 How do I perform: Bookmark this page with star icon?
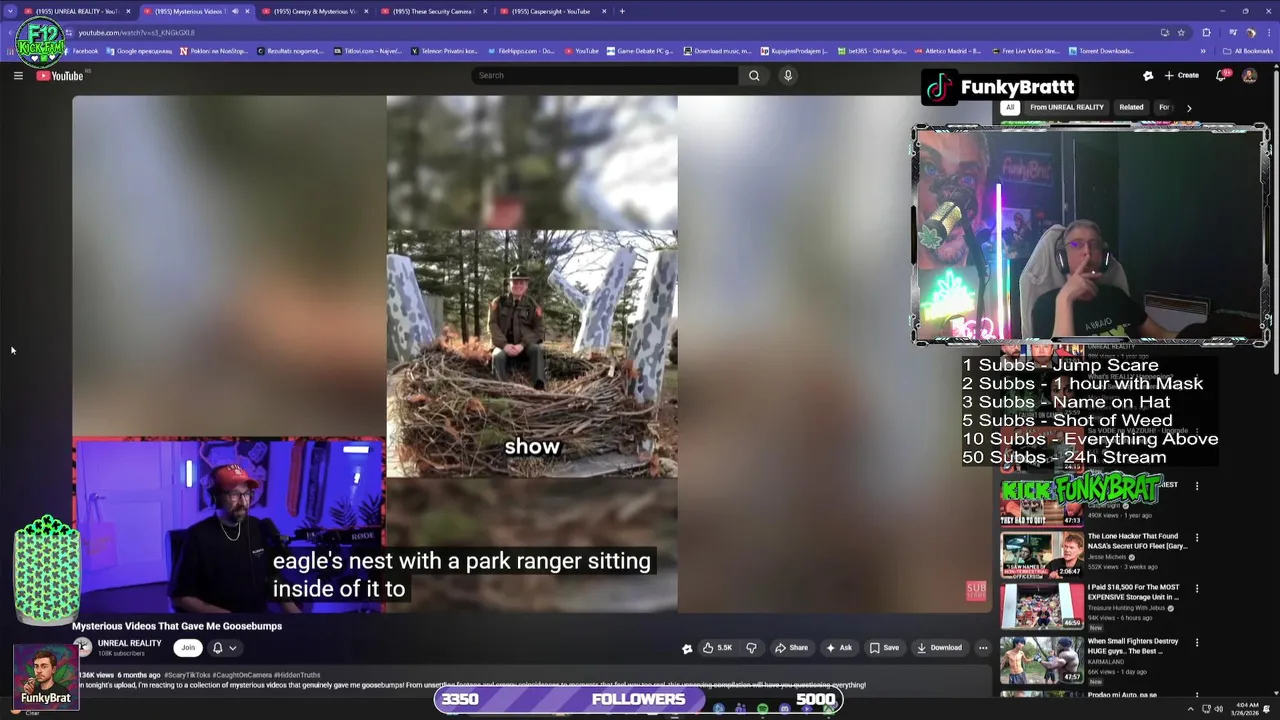pyautogui.click(x=1181, y=32)
